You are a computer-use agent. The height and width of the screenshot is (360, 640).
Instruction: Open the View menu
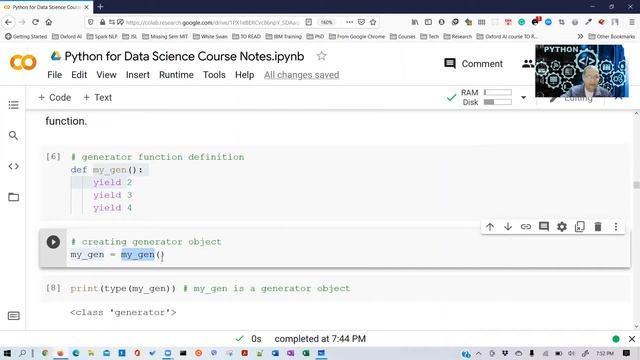point(106,75)
